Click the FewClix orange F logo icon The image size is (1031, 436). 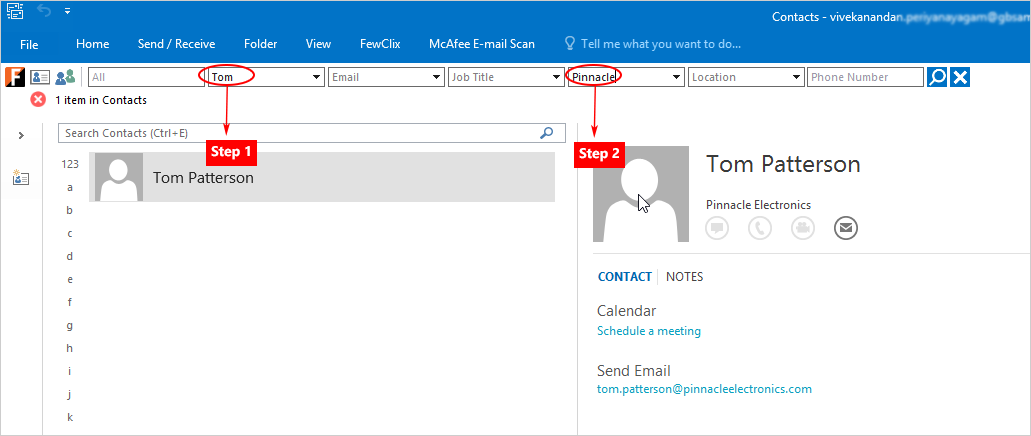[15, 77]
